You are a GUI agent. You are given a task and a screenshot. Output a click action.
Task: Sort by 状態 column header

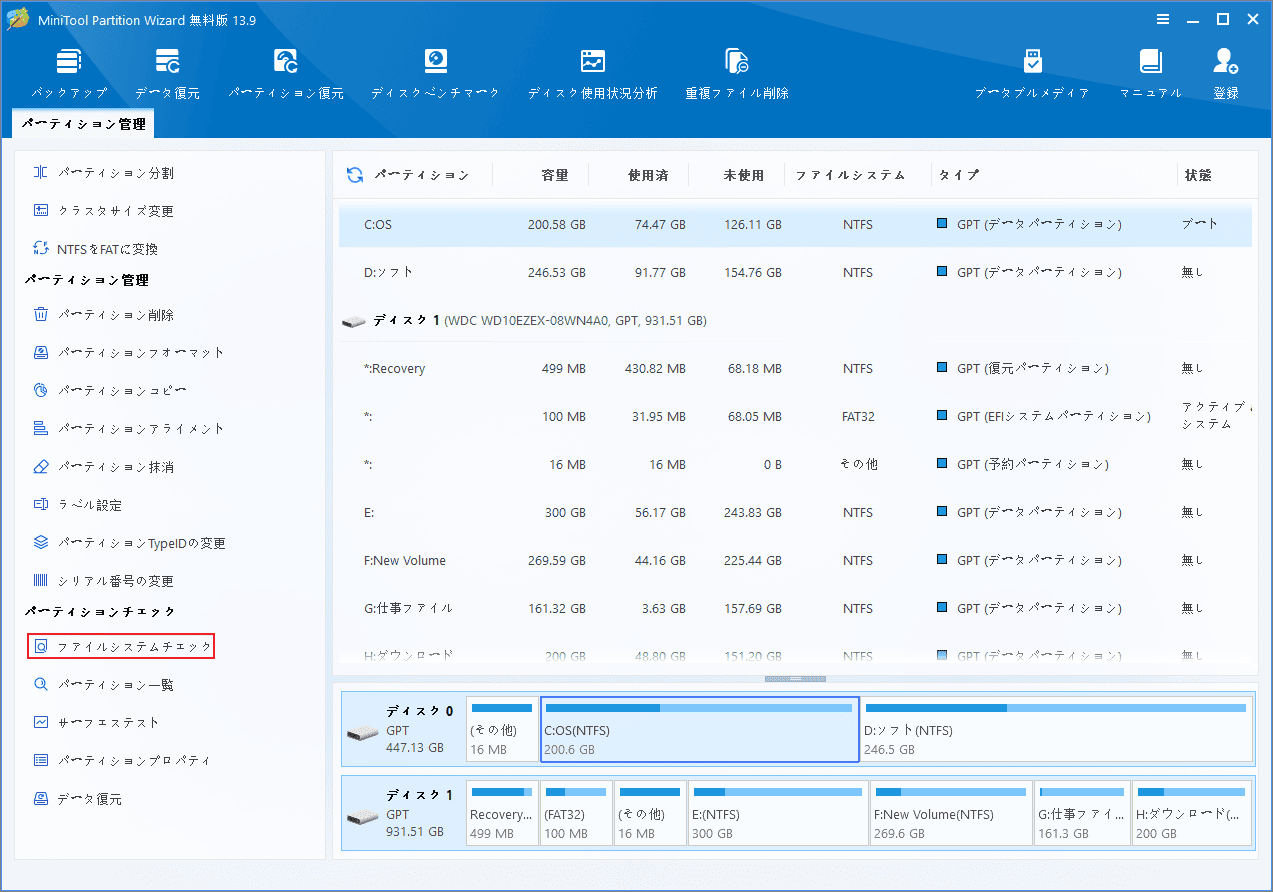[1198, 175]
